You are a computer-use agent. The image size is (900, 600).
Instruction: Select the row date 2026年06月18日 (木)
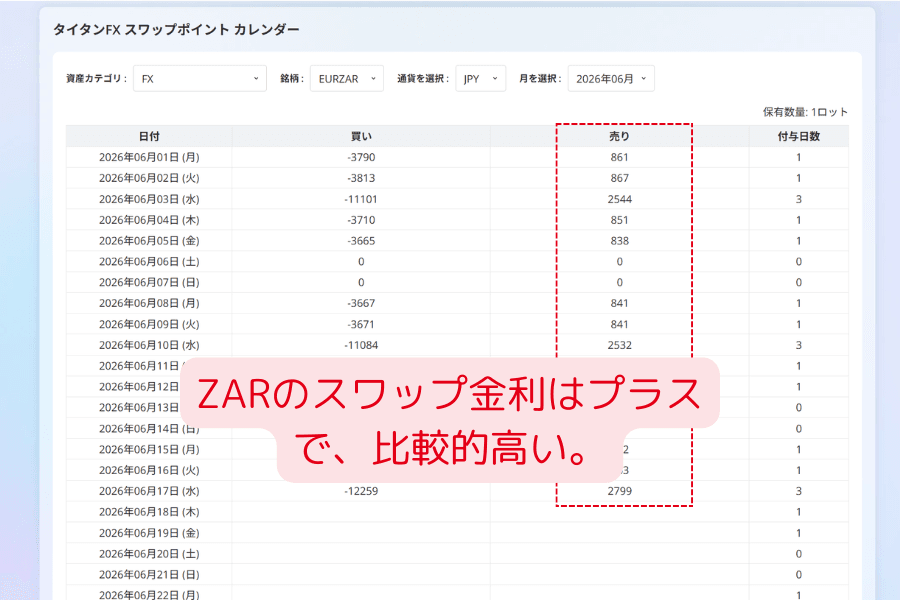tap(149, 512)
